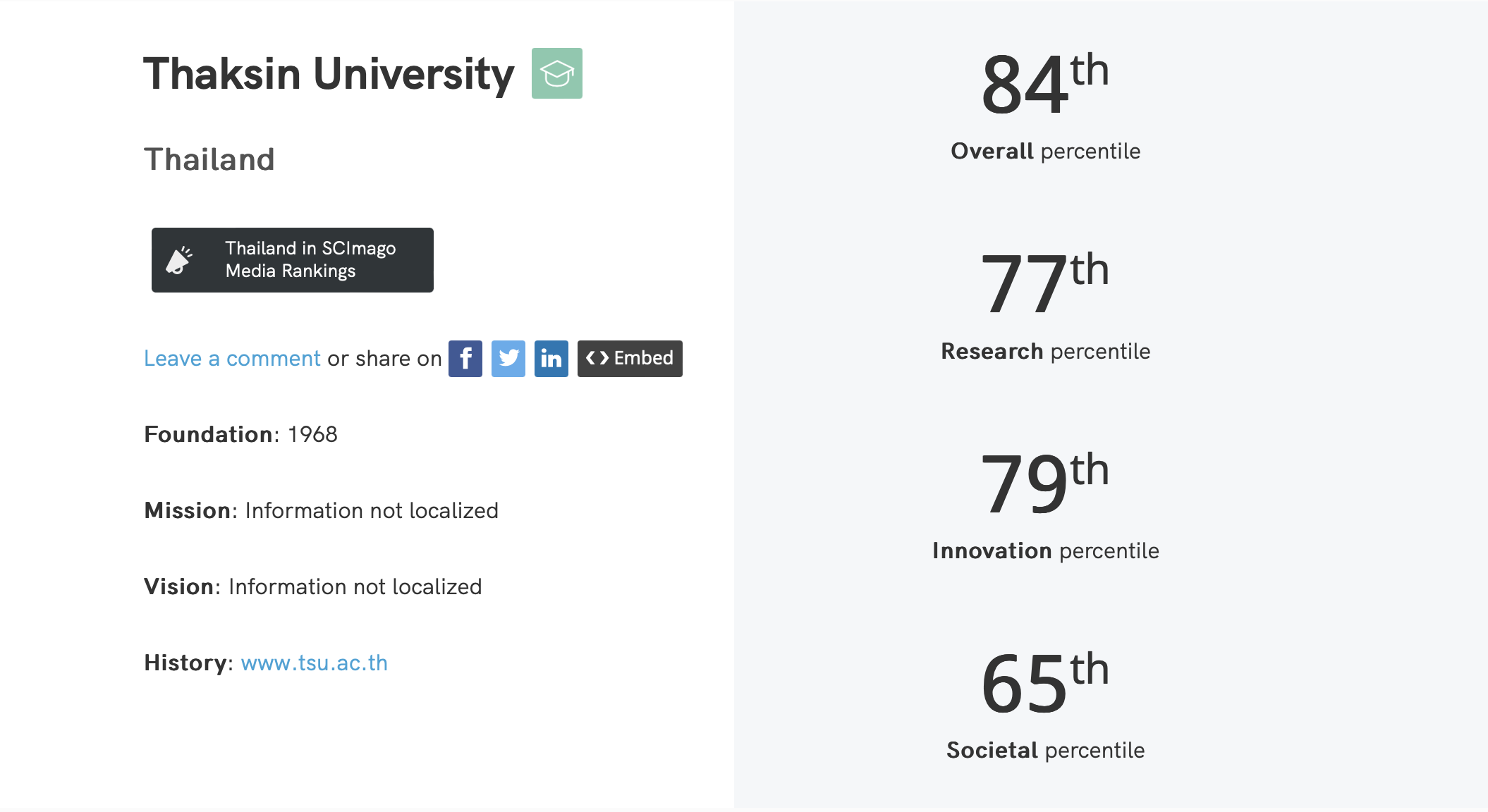Viewport: 1488px width, 812px height.
Task: Open Thailand in SCImago Media Rankings
Action: [x=310, y=259]
